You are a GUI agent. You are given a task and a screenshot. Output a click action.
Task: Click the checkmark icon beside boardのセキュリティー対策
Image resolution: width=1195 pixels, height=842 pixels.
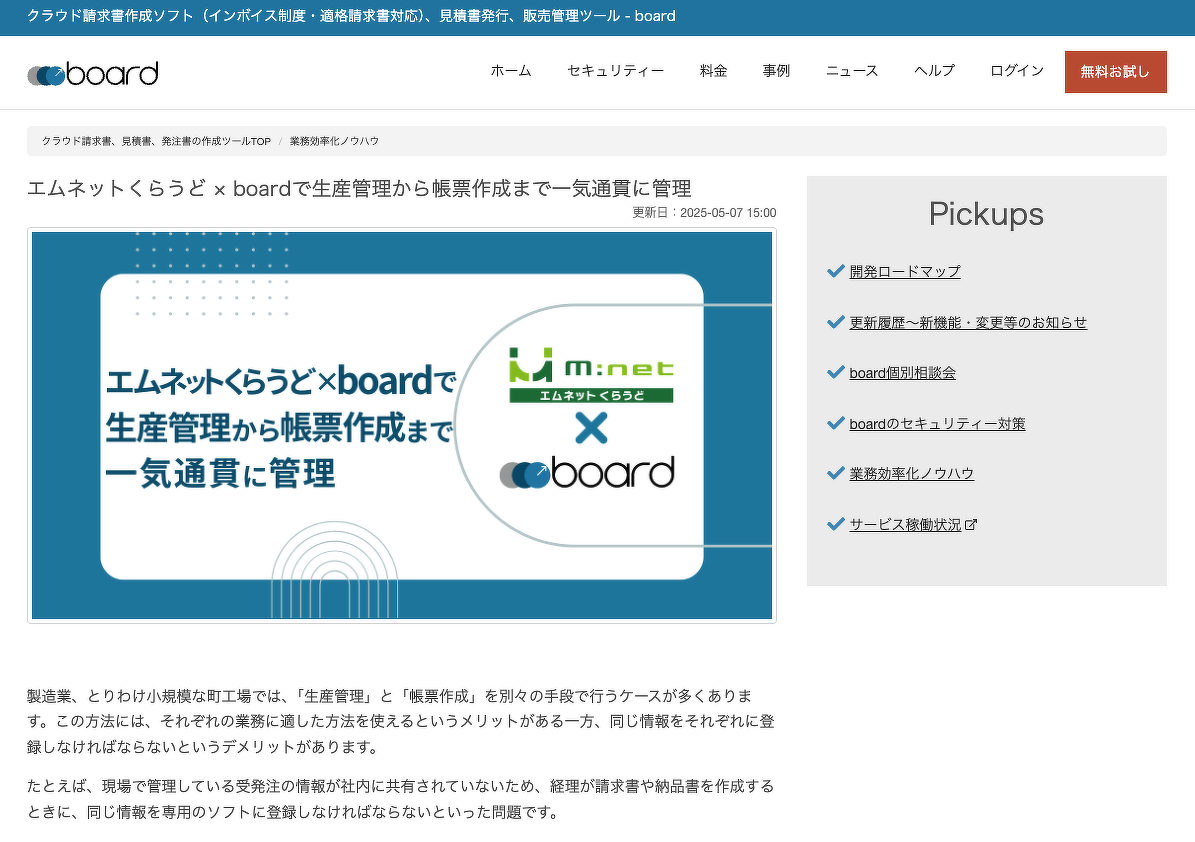click(x=835, y=423)
